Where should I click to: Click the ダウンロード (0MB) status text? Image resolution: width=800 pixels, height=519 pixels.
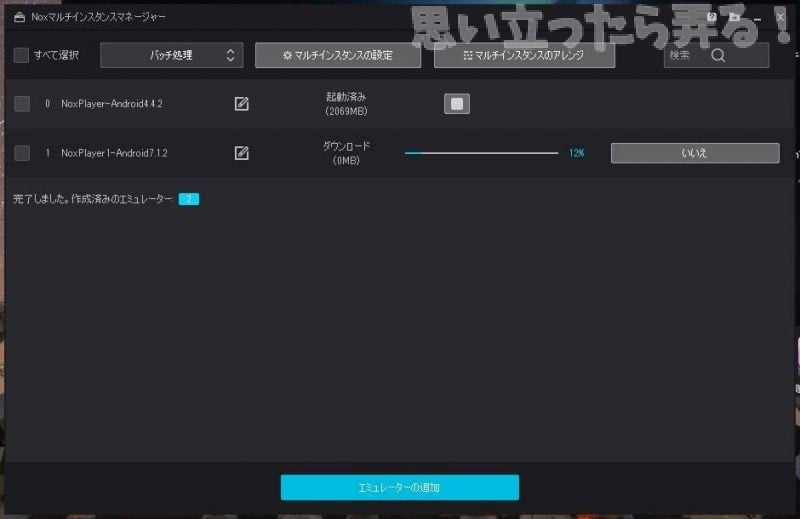346,153
